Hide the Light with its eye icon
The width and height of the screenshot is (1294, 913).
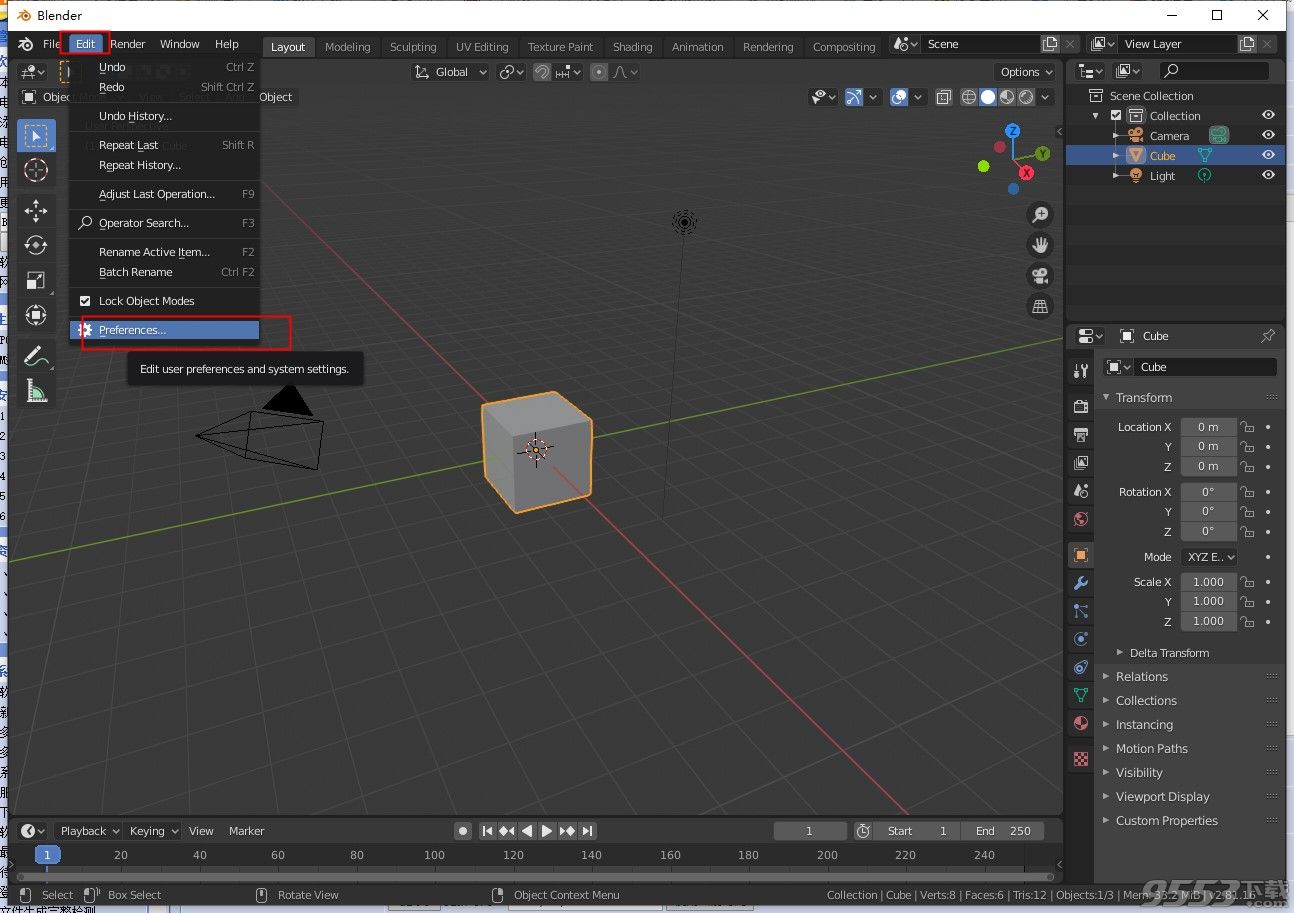click(1268, 175)
